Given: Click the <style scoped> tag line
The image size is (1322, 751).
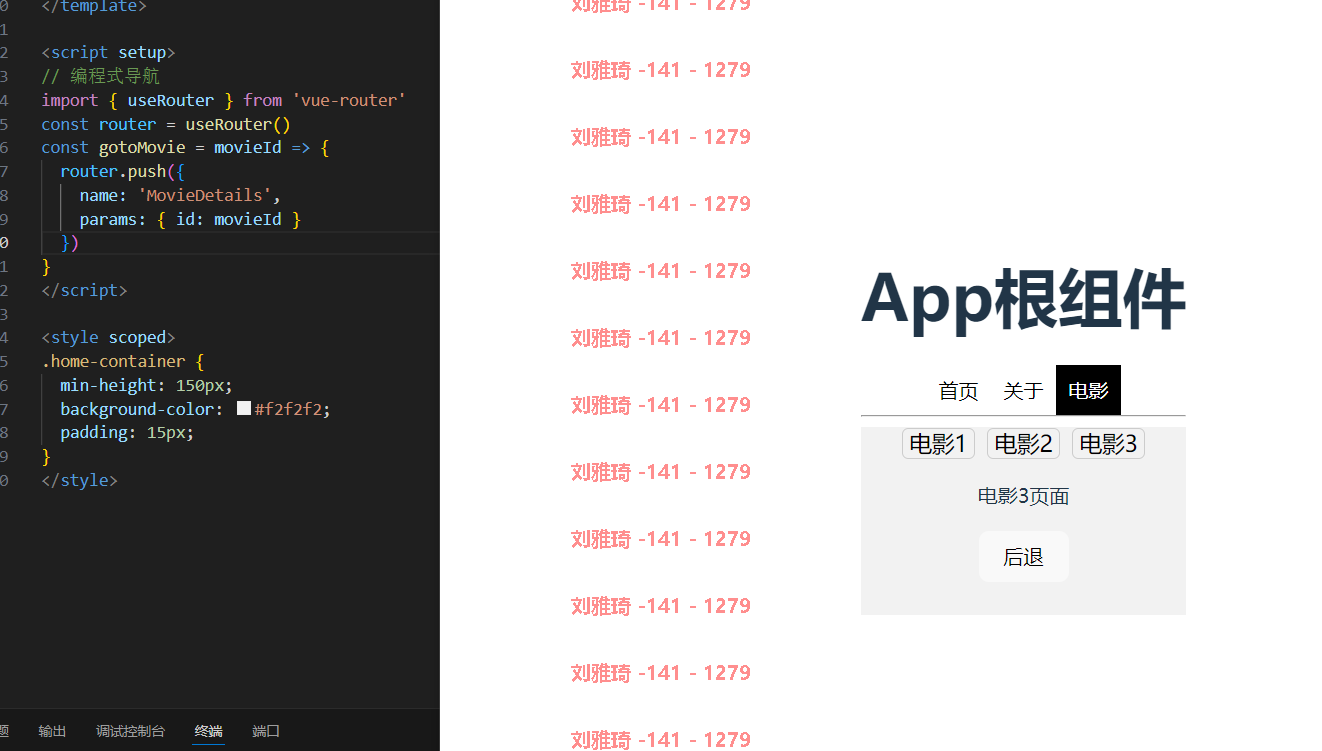Looking at the screenshot, I should tap(108, 337).
